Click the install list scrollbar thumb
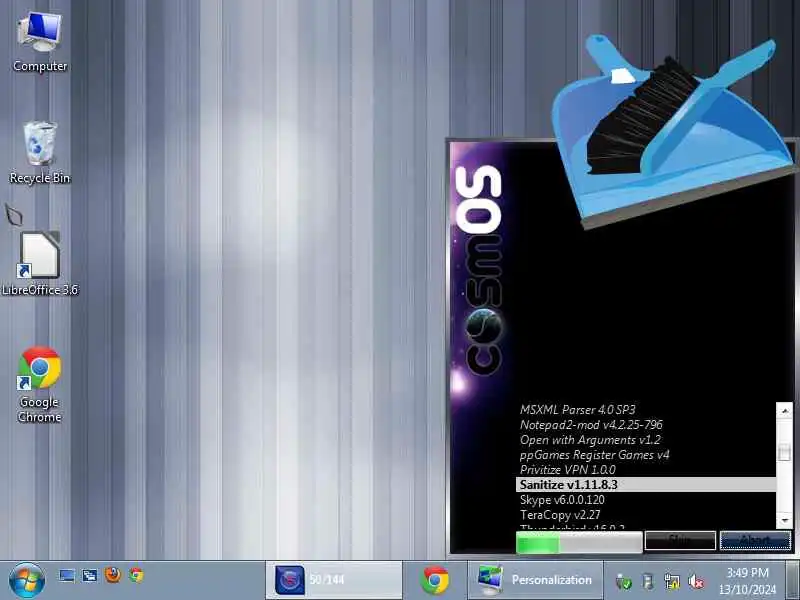The height and width of the screenshot is (600, 800). coord(784,453)
